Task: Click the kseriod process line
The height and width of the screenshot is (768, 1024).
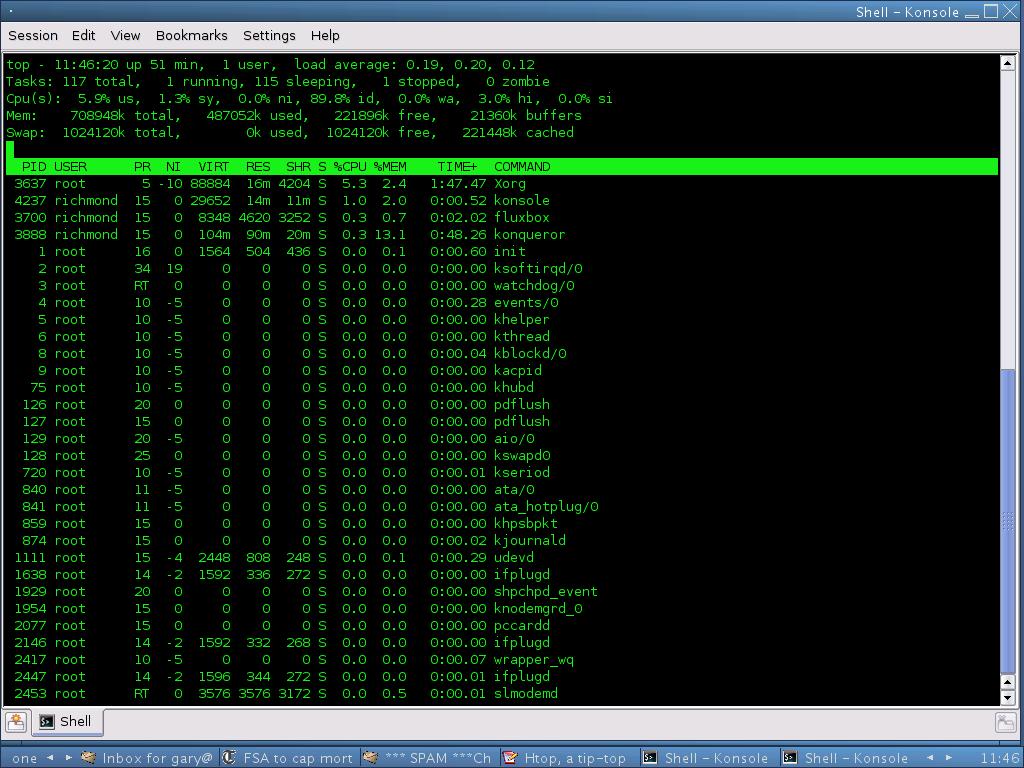Action: coord(502,472)
